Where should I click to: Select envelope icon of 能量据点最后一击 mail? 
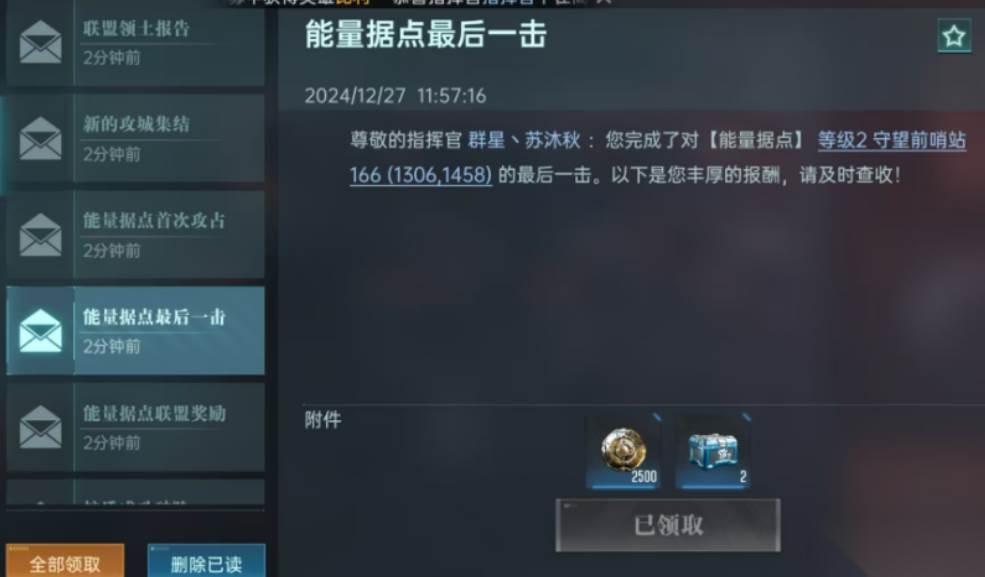tap(40, 331)
